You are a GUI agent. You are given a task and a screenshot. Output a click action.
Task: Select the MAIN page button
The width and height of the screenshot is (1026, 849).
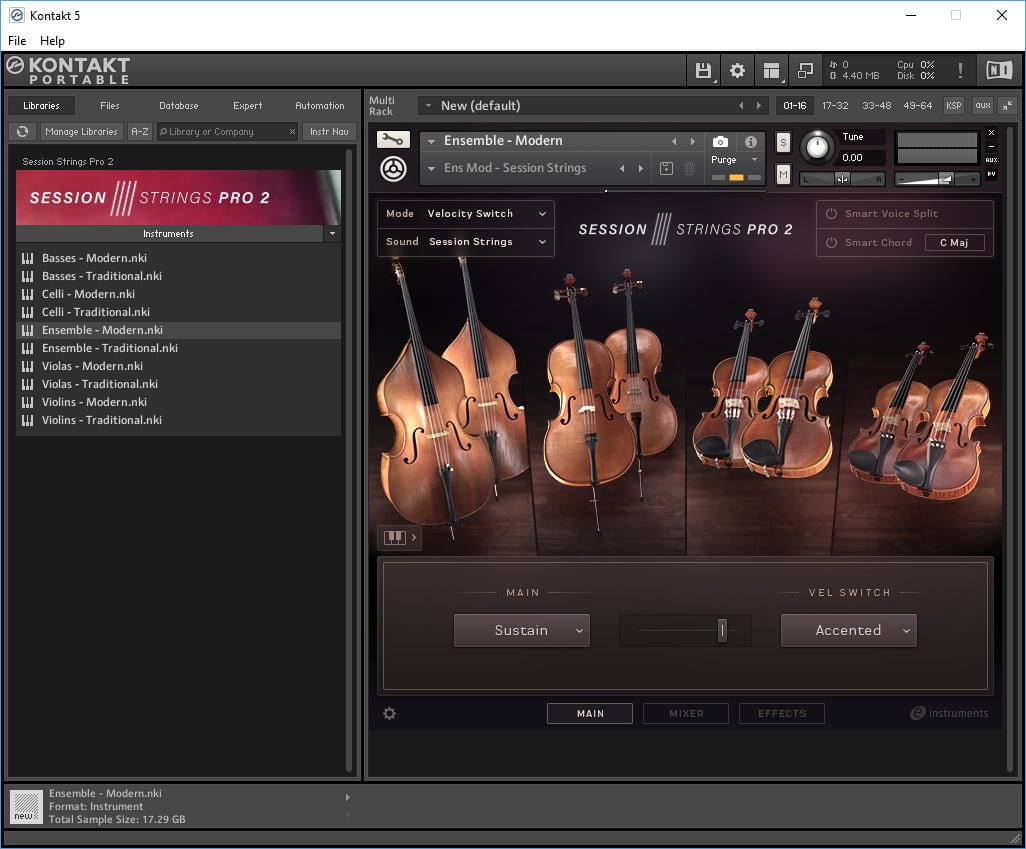(x=590, y=714)
